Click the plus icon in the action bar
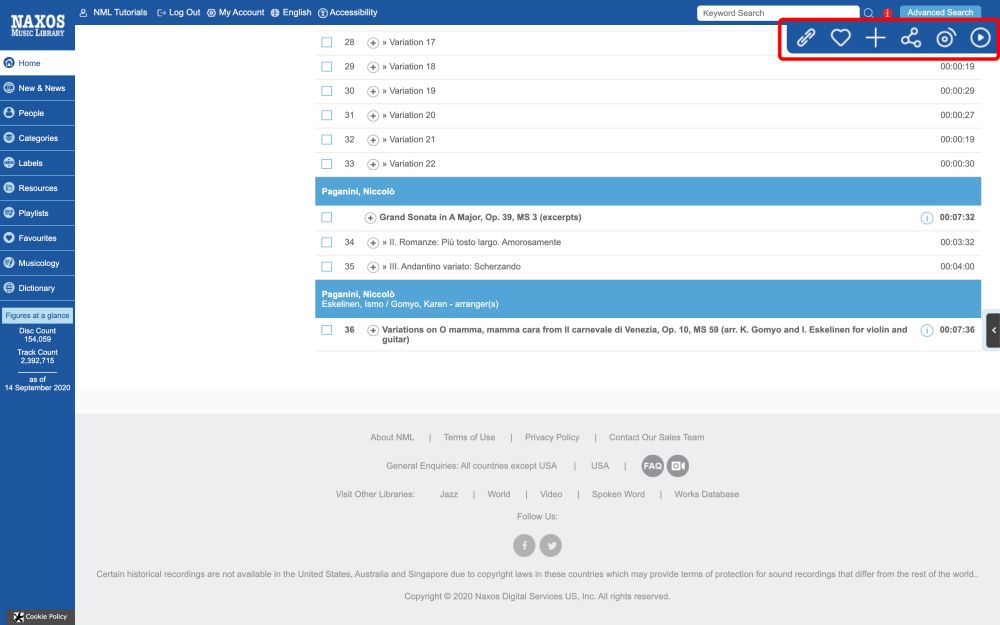This screenshot has height=625, width=1000. pos(876,38)
